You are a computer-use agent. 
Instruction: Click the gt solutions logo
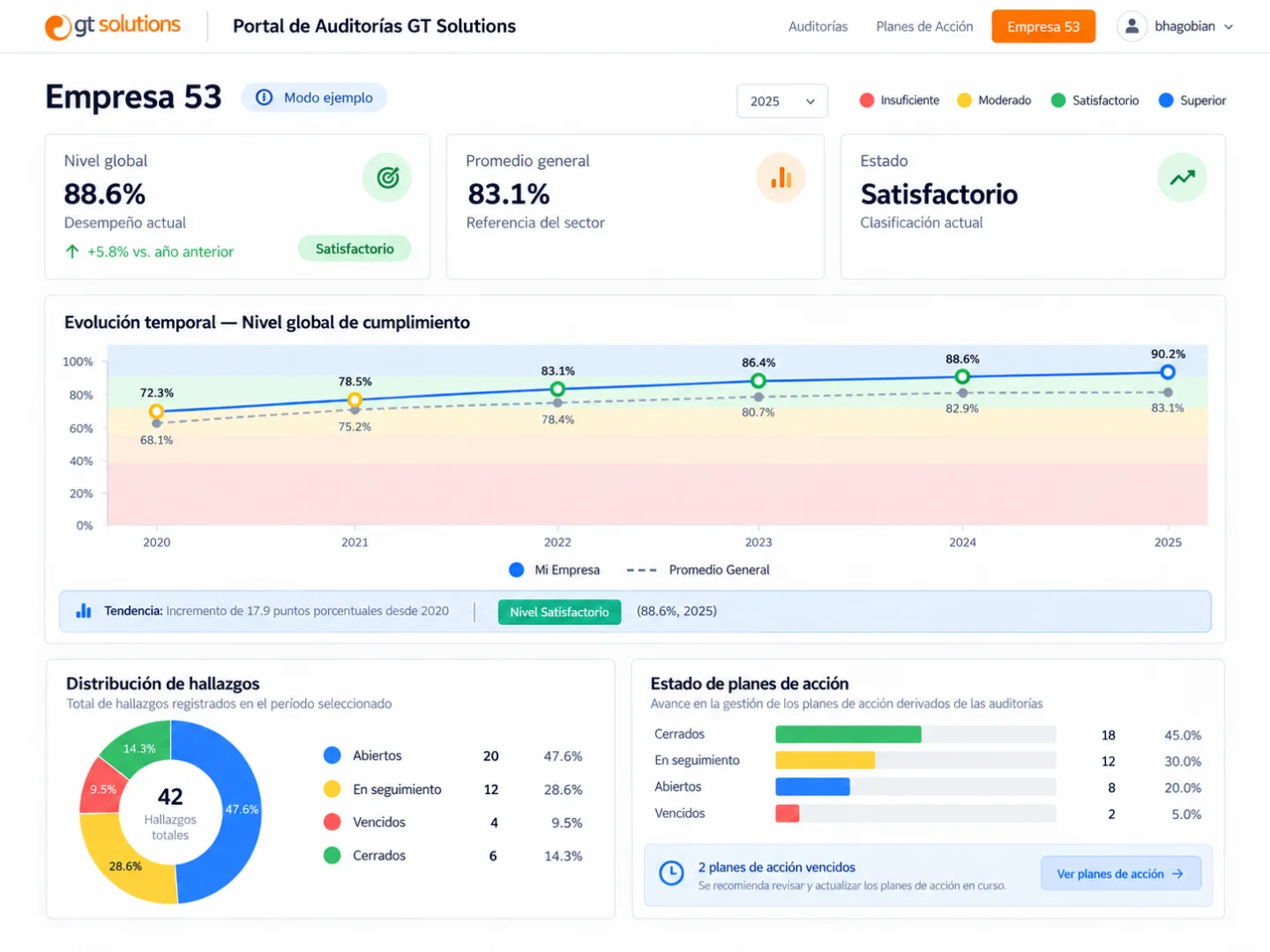coord(112,26)
